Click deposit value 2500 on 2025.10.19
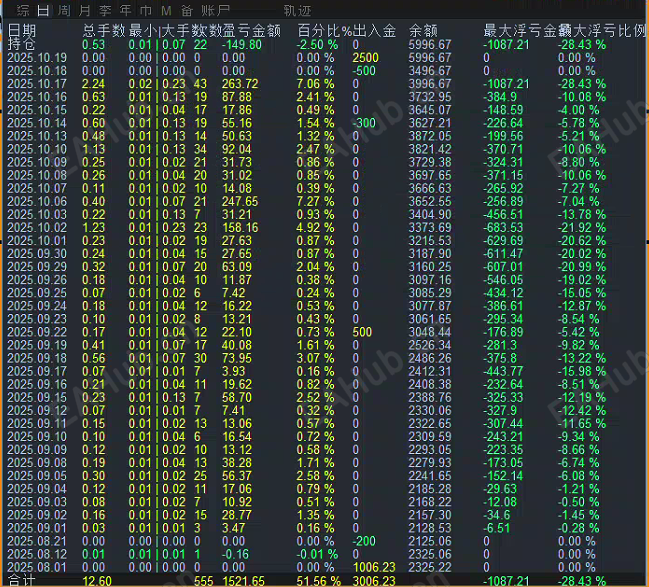Viewport: 649px width, 587px height. point(365,58)
